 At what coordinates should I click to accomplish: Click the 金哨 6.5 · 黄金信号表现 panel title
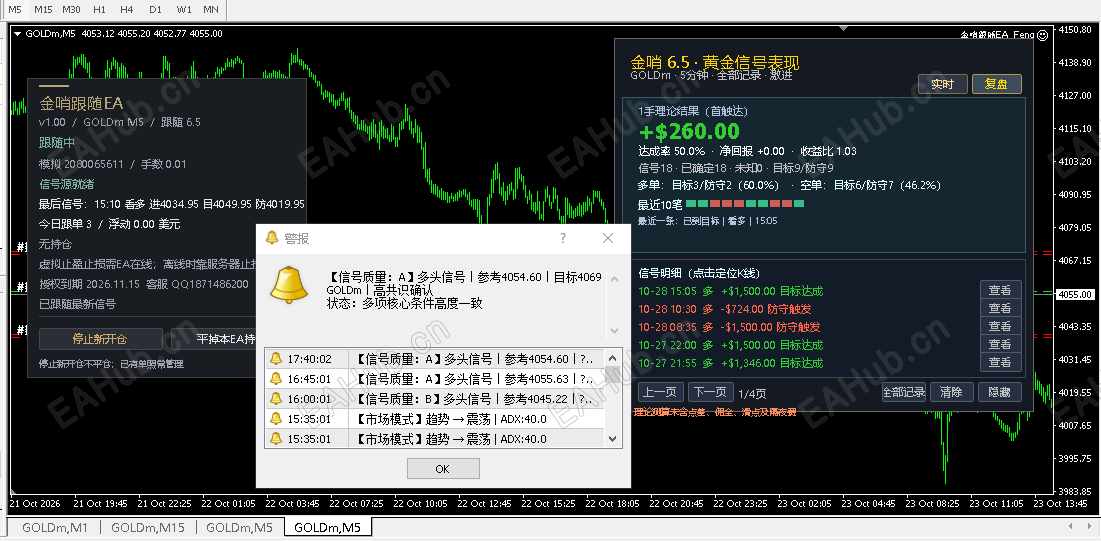click(715, 63)
